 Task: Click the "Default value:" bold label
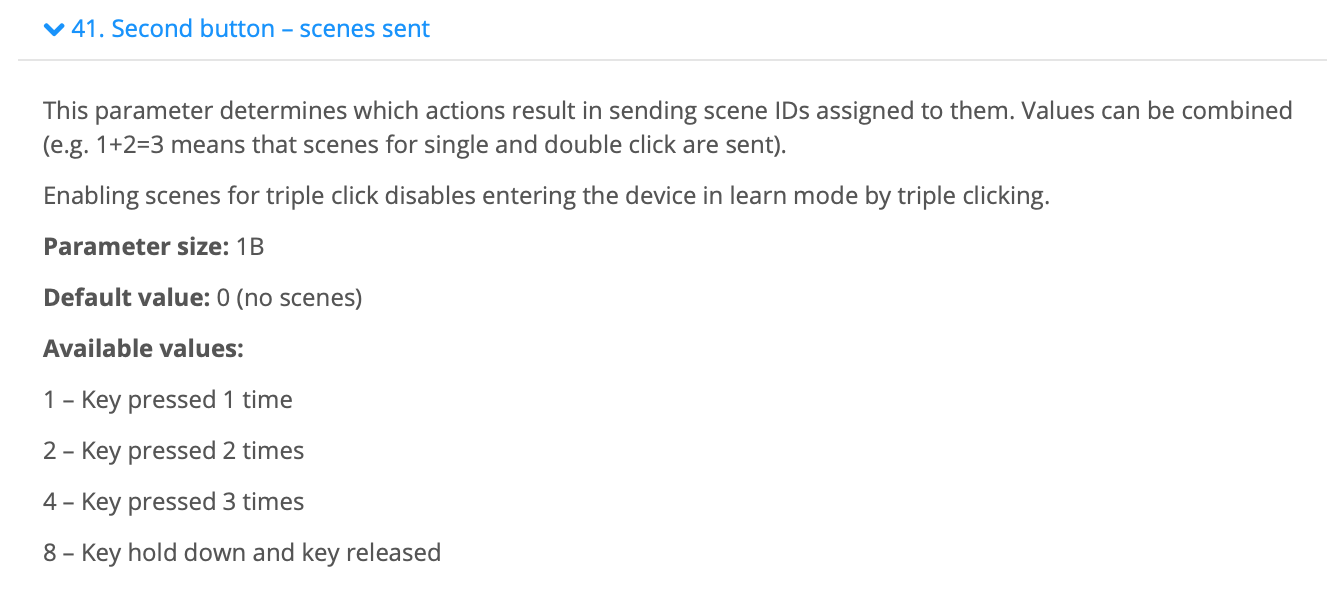(x=127, y=297)
